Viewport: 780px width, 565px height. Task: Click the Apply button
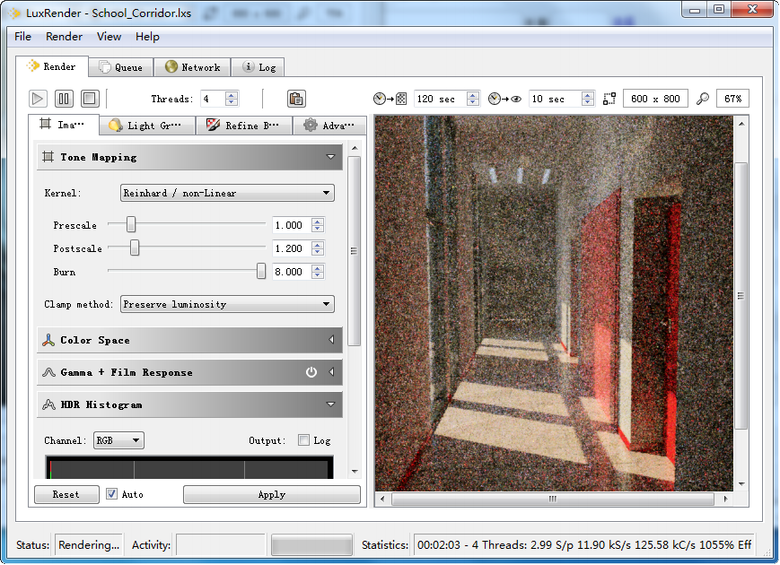click(x=271, y=494)
